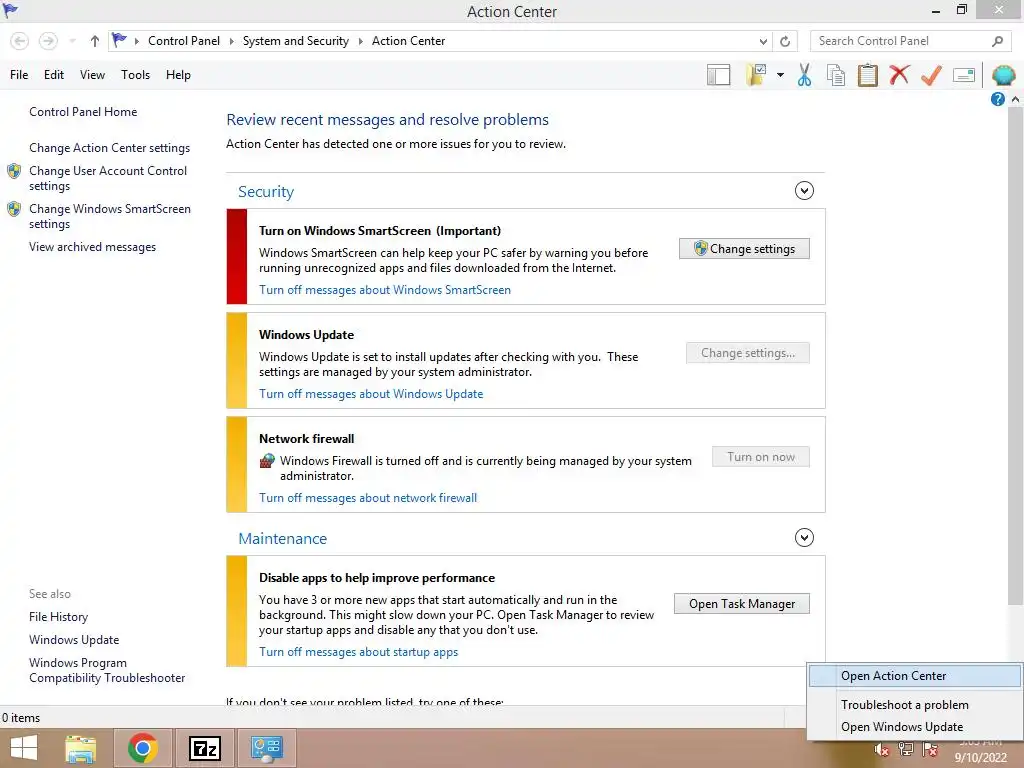Click the scissors Cut icon
The width and height of the screenshot is (1024, 768).
coord(805,75)
